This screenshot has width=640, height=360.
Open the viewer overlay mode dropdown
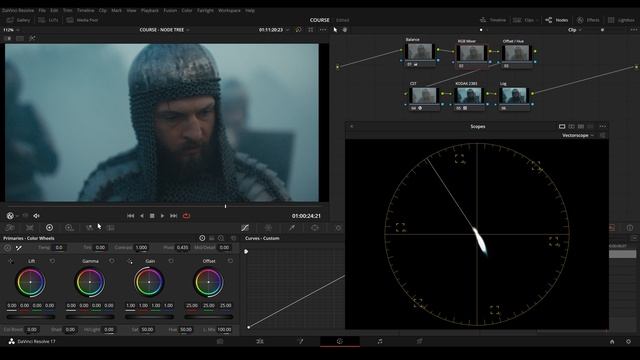(x=12, y=216)
